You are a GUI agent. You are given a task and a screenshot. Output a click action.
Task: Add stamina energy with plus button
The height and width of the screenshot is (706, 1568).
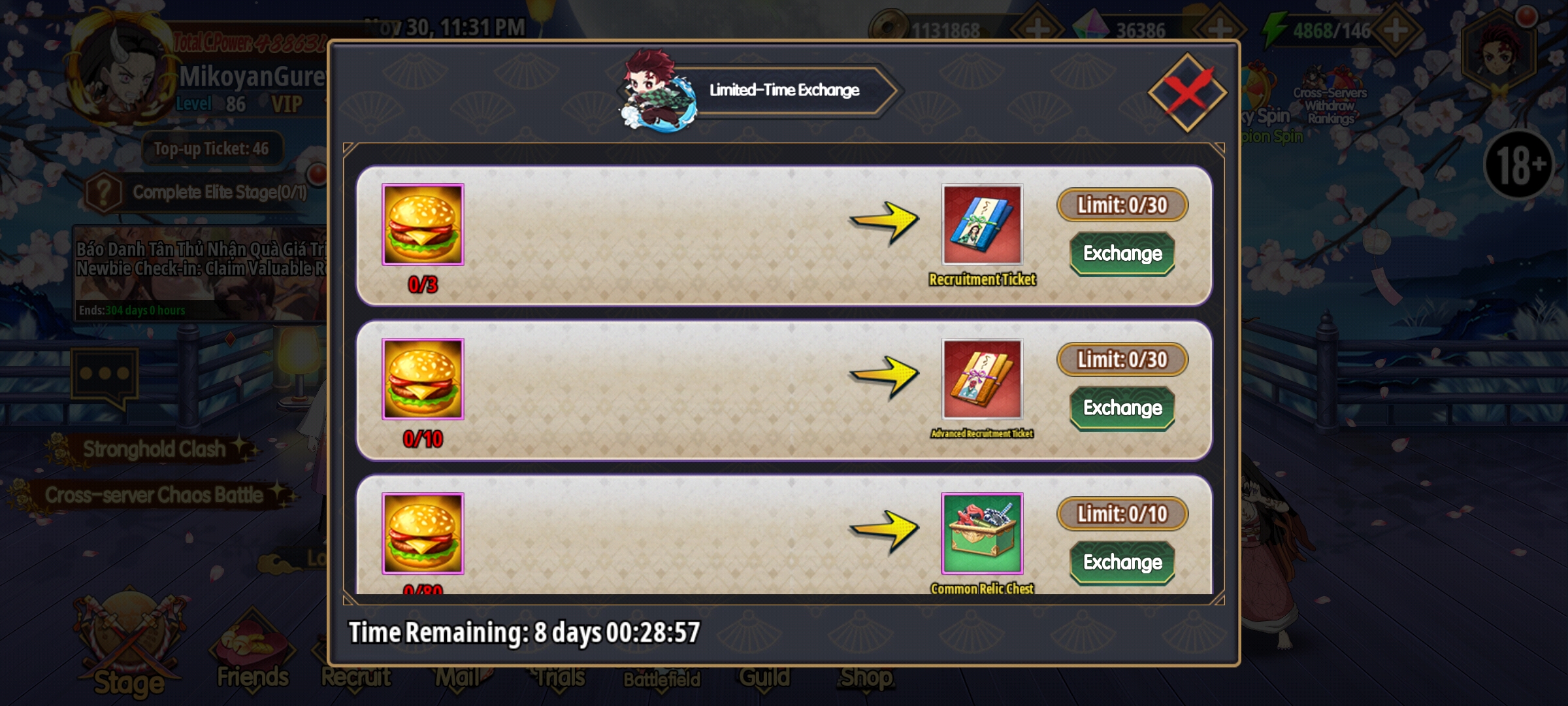pyautogui.click(x=1396, y=29)
